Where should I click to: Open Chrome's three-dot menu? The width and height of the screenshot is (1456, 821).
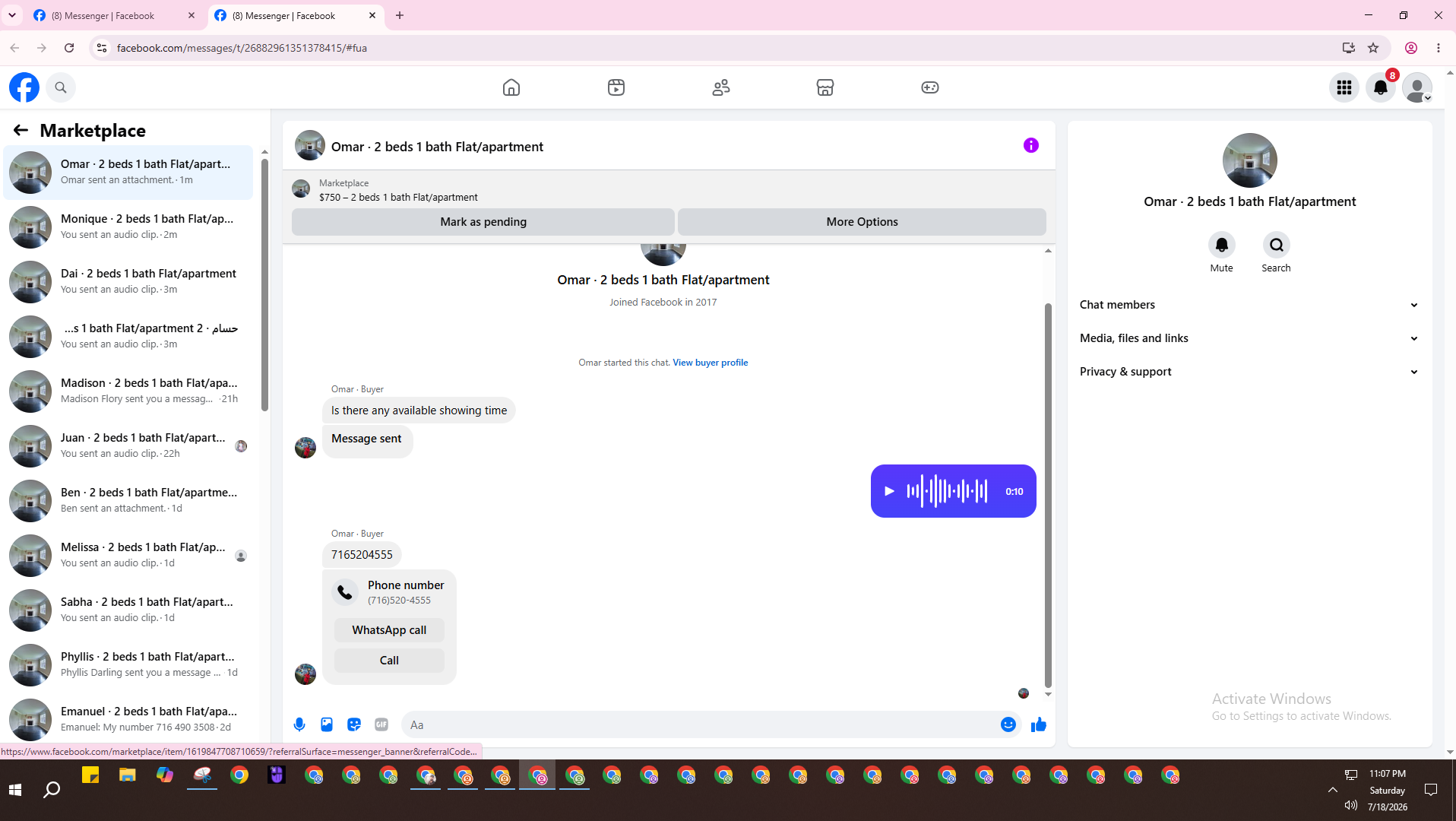[1439, 48]
